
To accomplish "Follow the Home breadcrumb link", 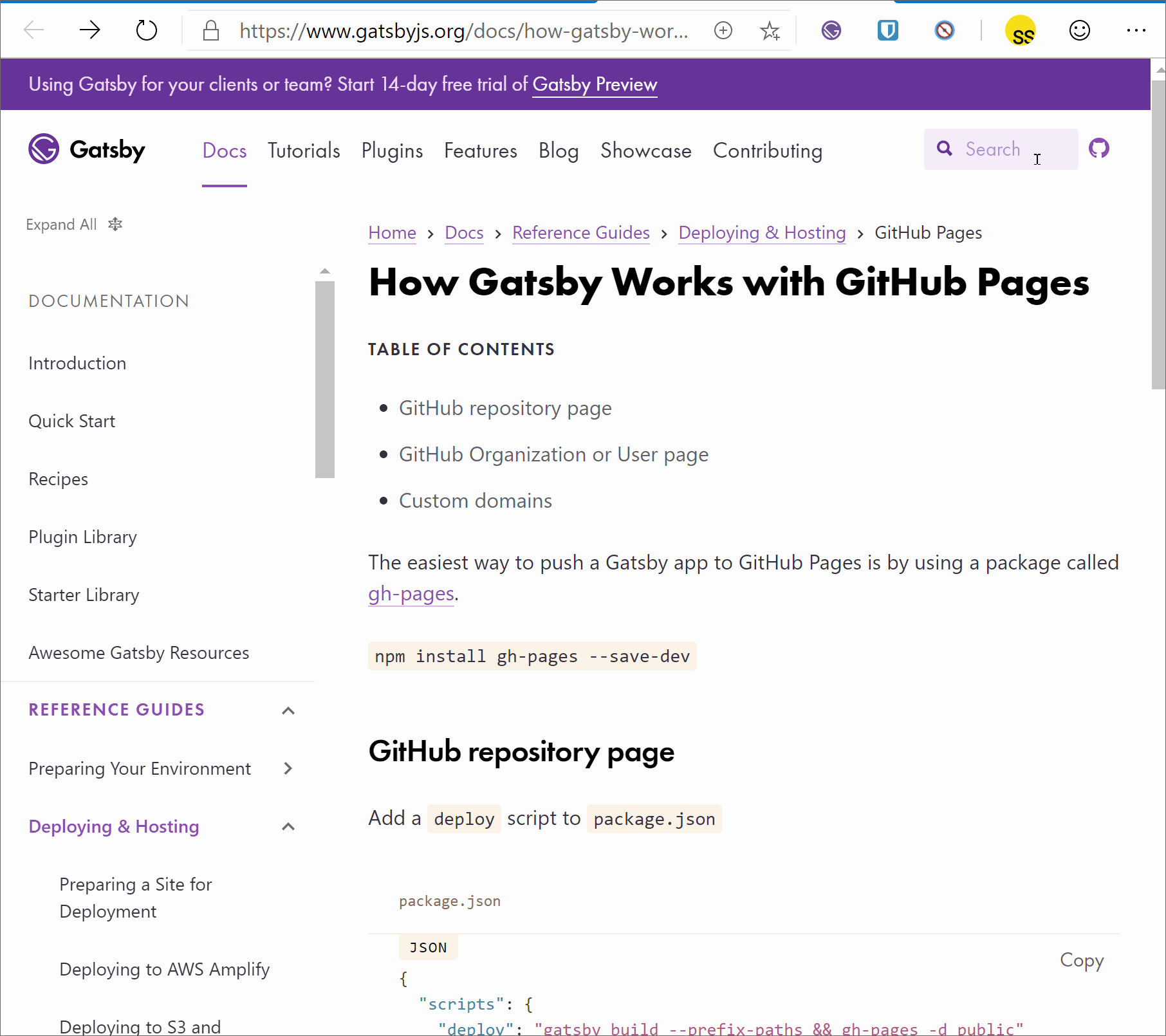I will pos(393,233).
